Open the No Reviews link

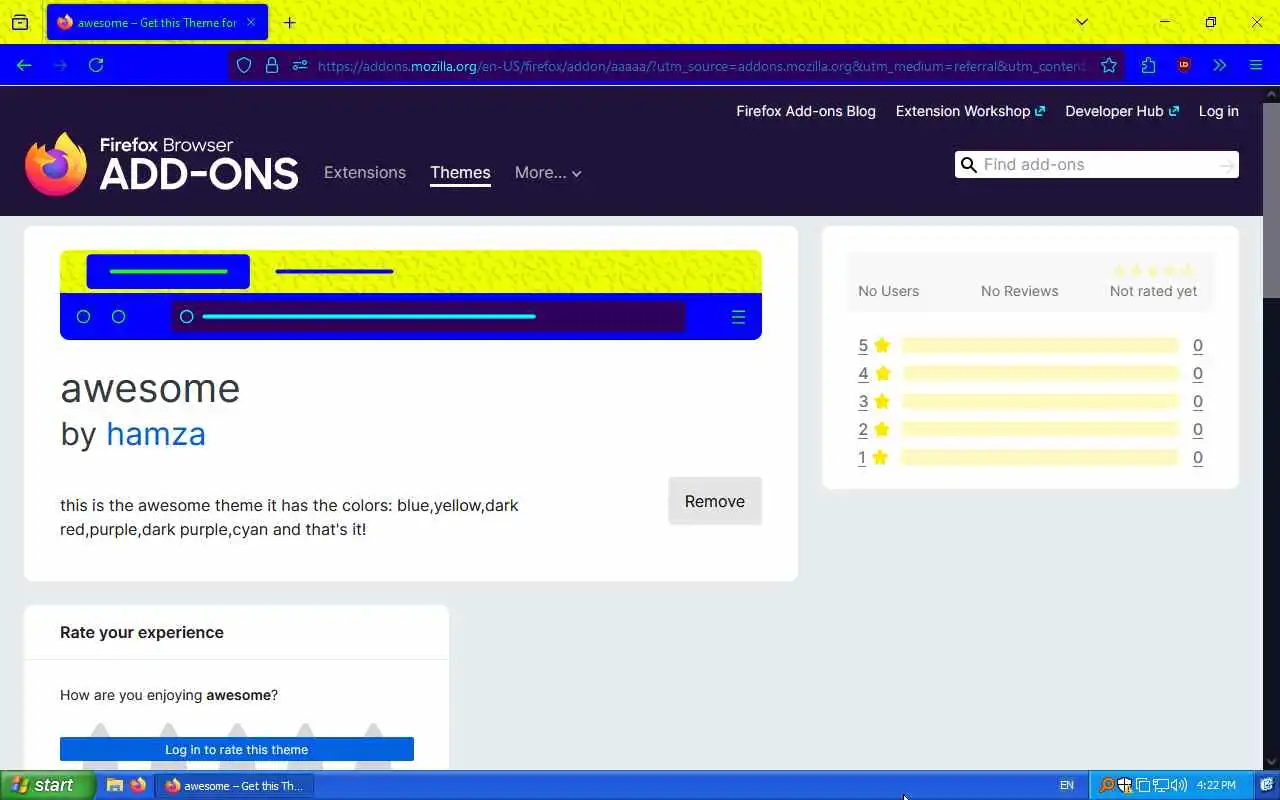point(1019,291)
